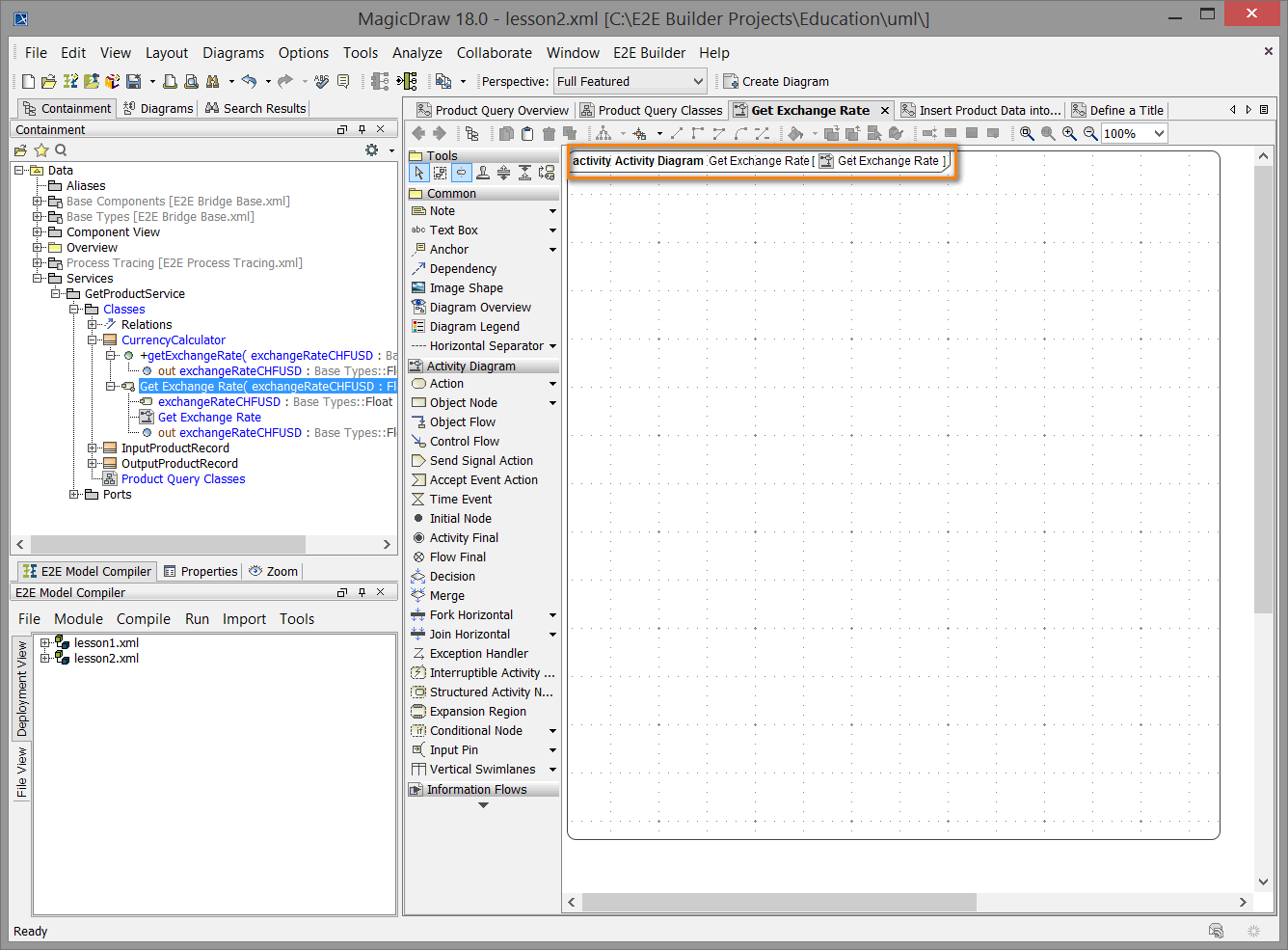Viewport: 1288px width, 950px height.
Task: Click the diagram's horizontal scrollbar
Action: point(779,902)
